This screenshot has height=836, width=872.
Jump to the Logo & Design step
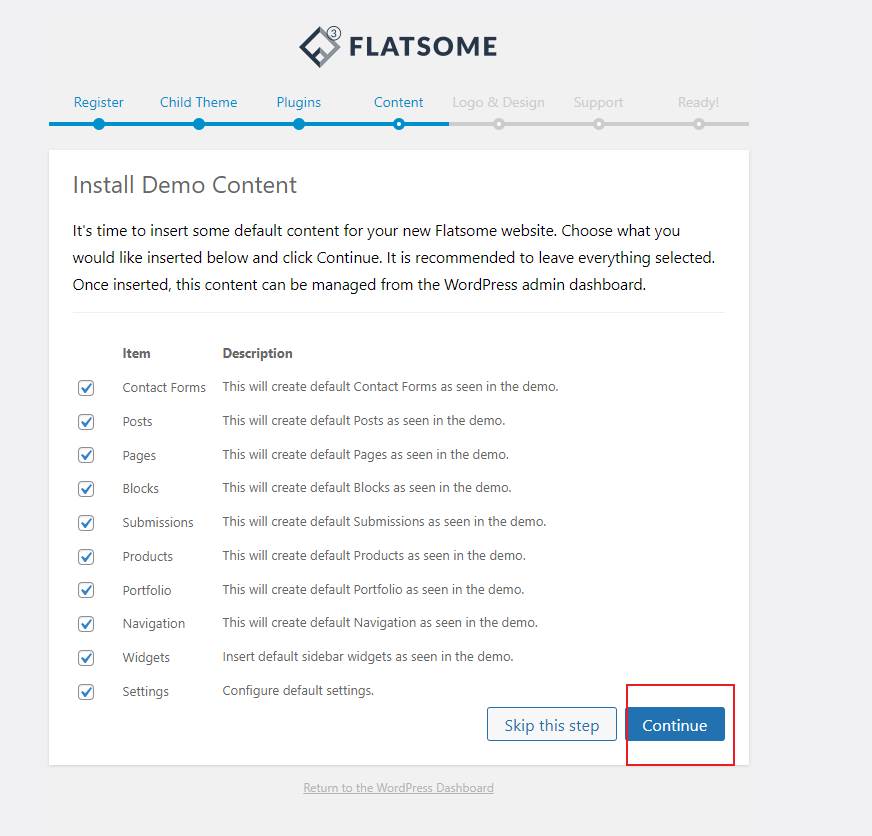click(498, 102)
